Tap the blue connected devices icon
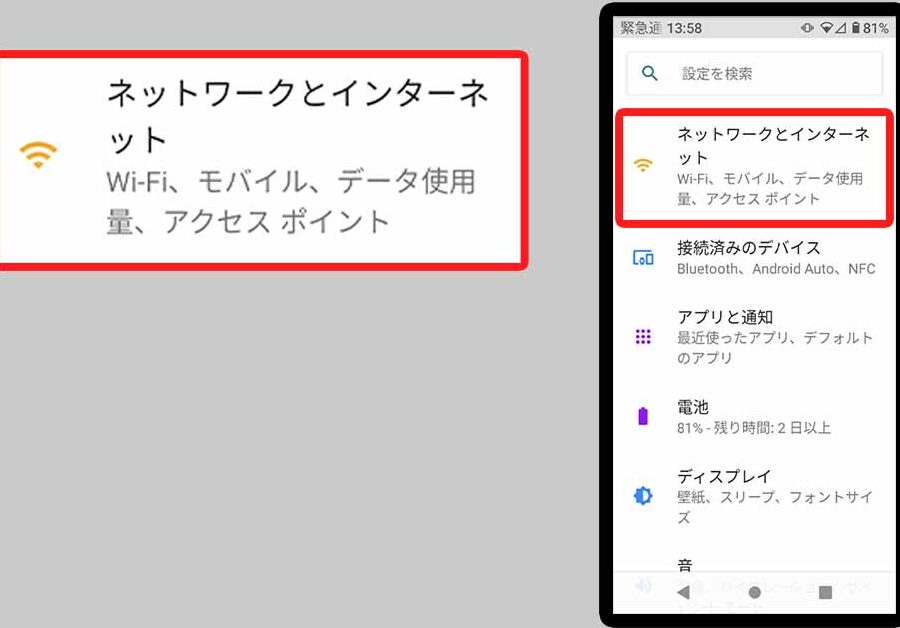This screenshot has width=900, height=628. coord(643,258)
